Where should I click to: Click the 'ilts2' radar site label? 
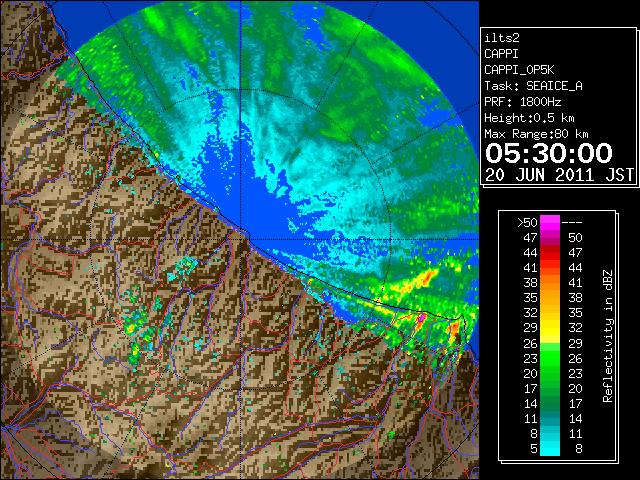pos(502,38)
